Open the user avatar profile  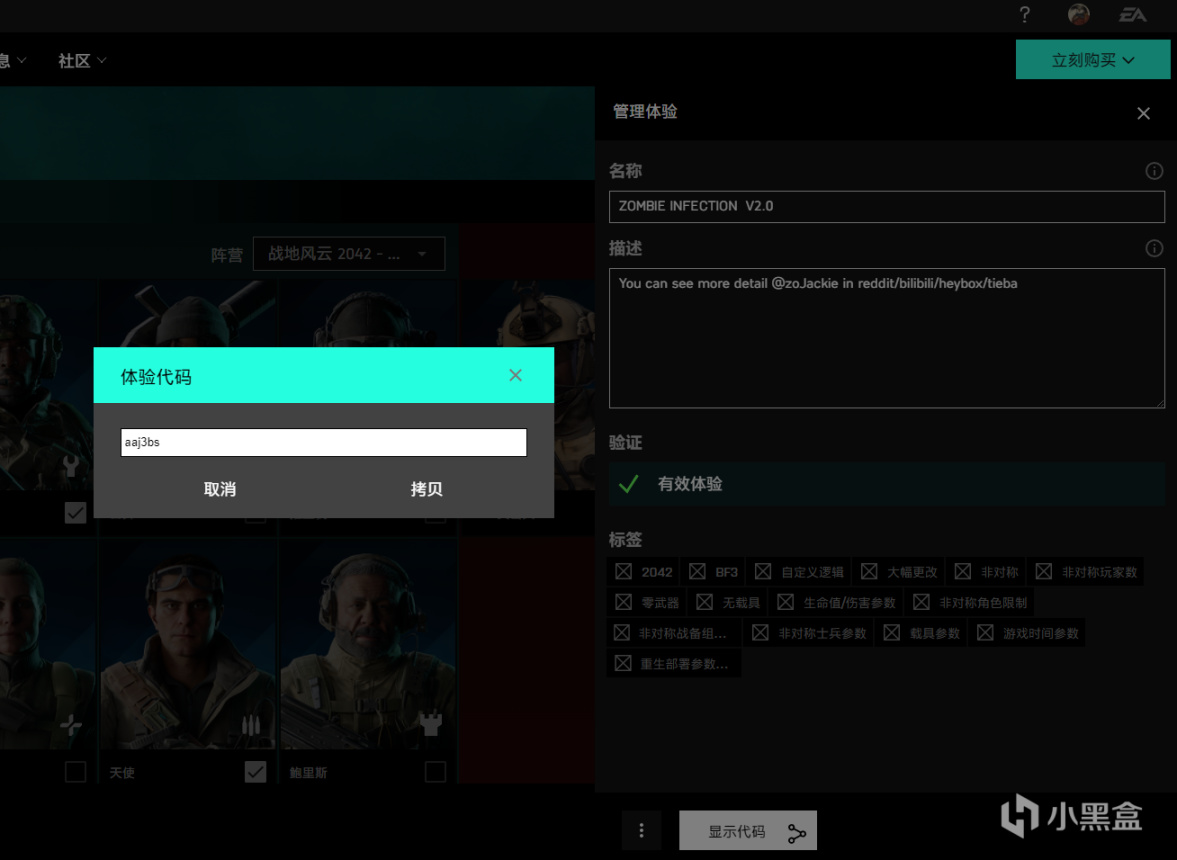coord(1079,14)
